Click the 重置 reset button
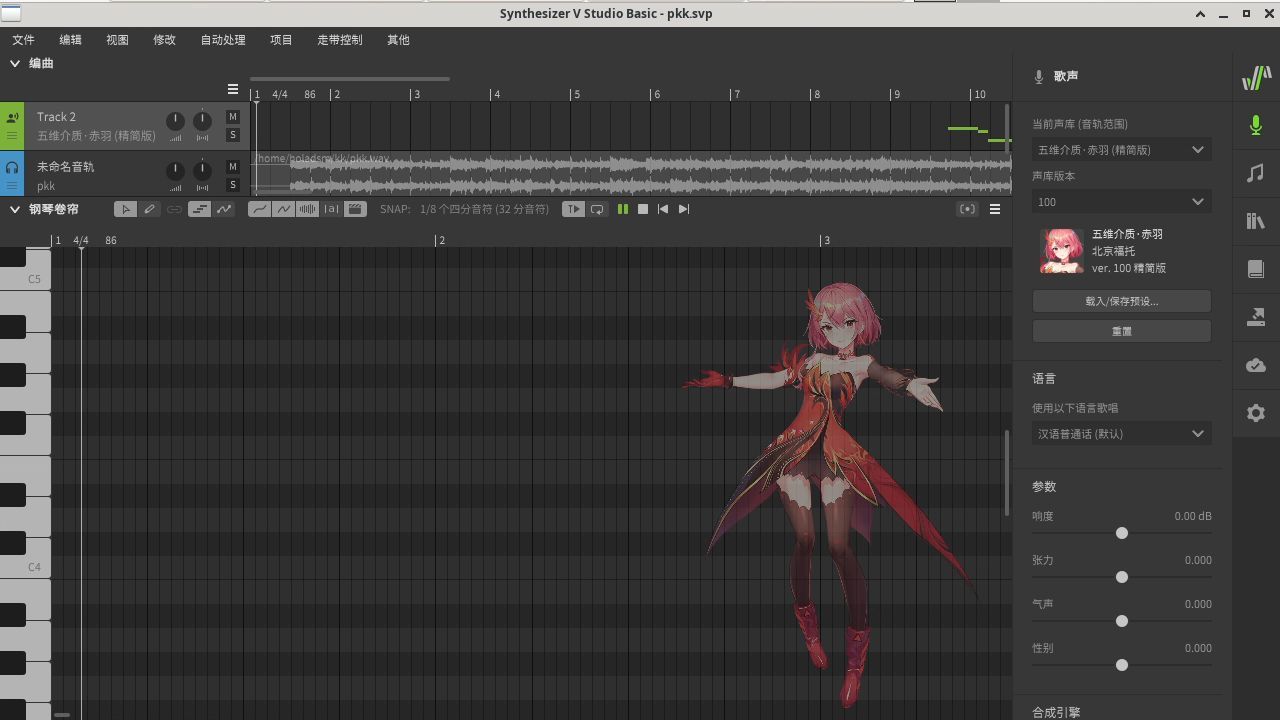Screen dimensions: 1280x720 pyautogui.click(x=1121, y=331)
